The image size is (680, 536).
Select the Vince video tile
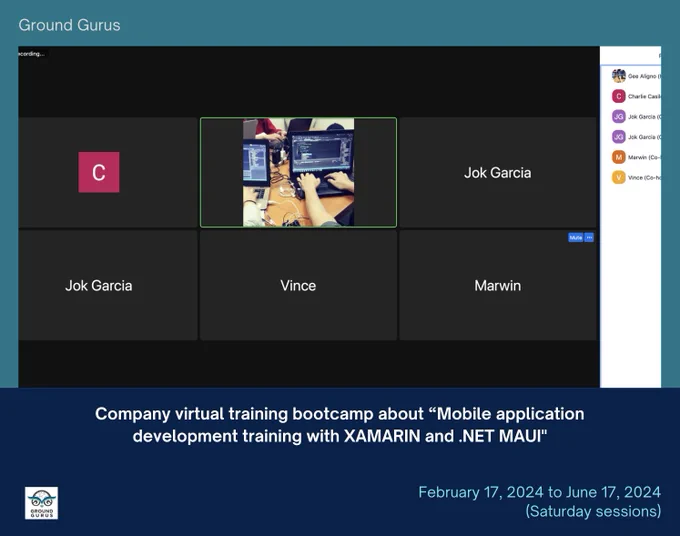[298, 285]
